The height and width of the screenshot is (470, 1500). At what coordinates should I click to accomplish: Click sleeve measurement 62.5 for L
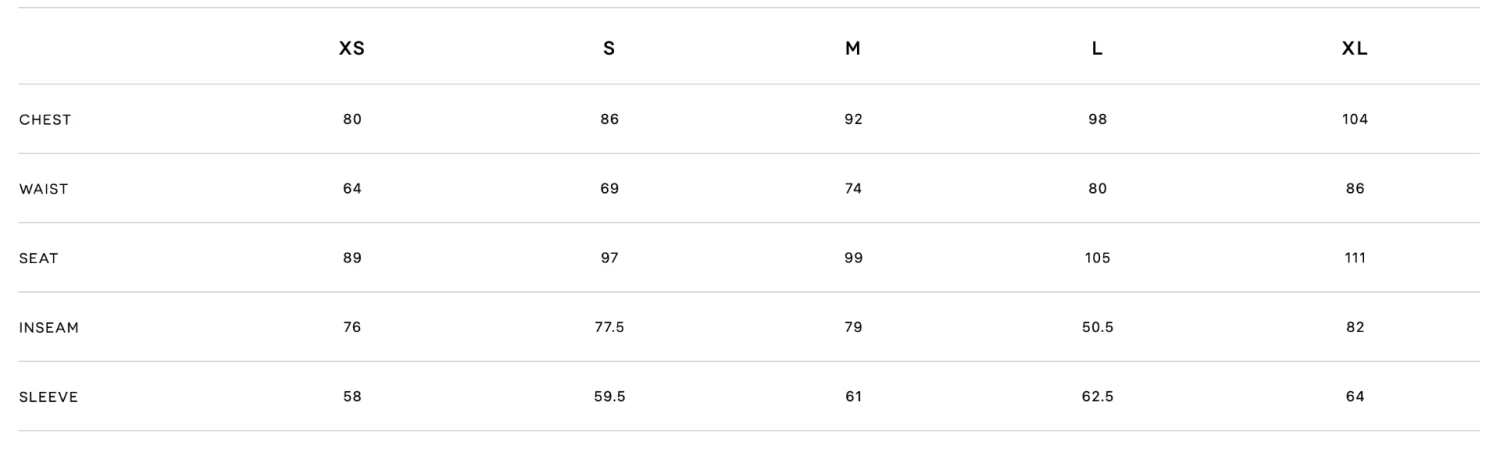pos(1097,397)
